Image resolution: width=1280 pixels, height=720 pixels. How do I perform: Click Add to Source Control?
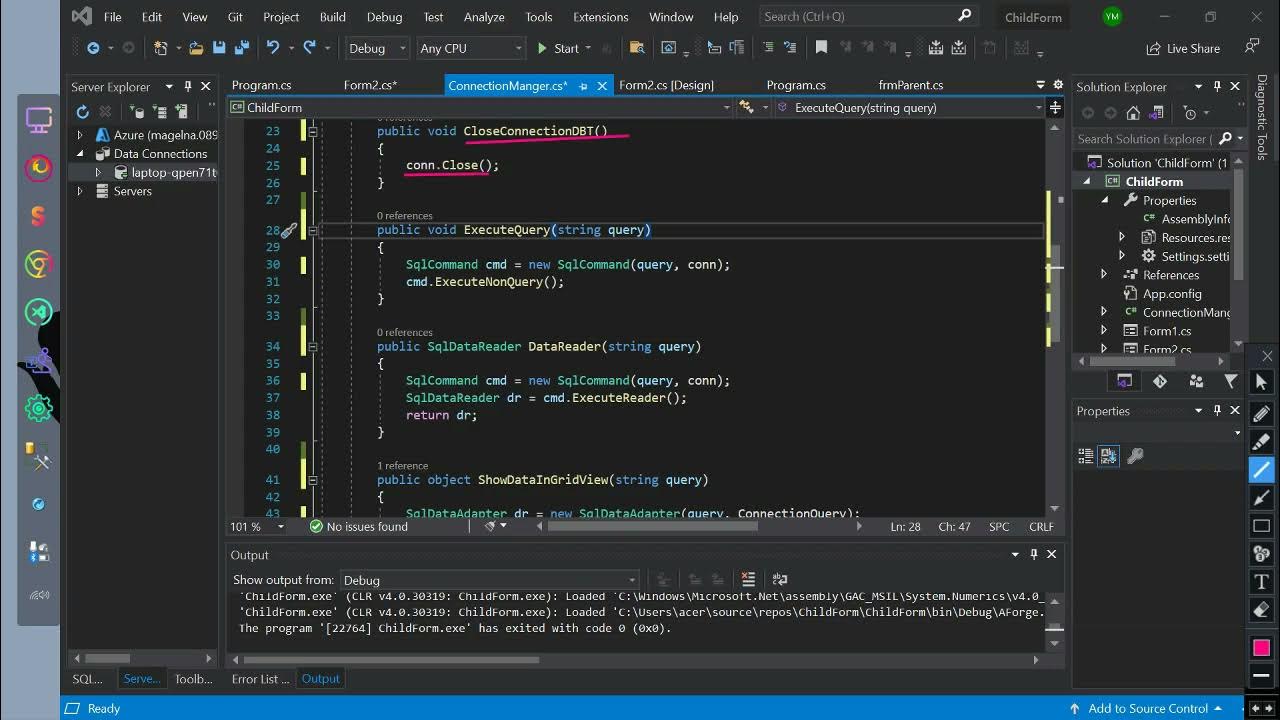pyautogui.click(x=1147, y=708)
